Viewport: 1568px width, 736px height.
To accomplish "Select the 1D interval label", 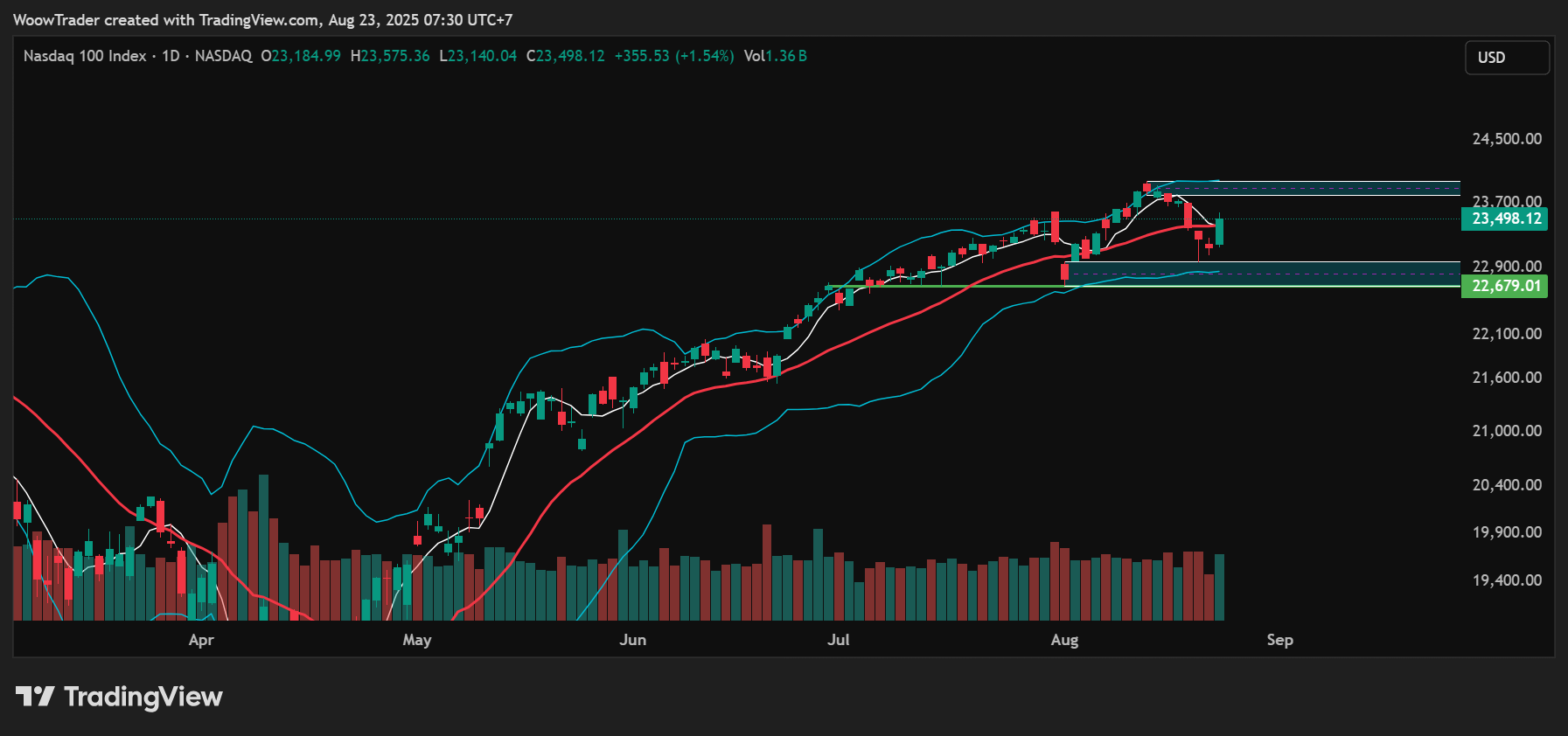I will click(x=171, y=56).
